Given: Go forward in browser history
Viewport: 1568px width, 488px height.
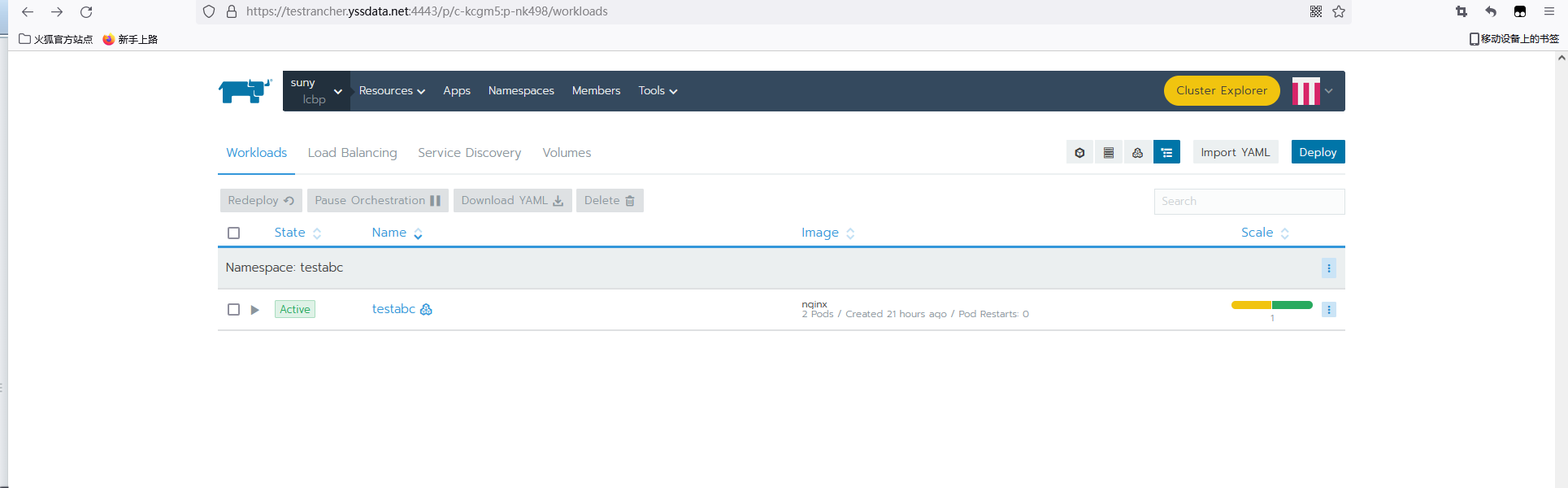Looking at the screenshot, I should (x=57, y=11).
